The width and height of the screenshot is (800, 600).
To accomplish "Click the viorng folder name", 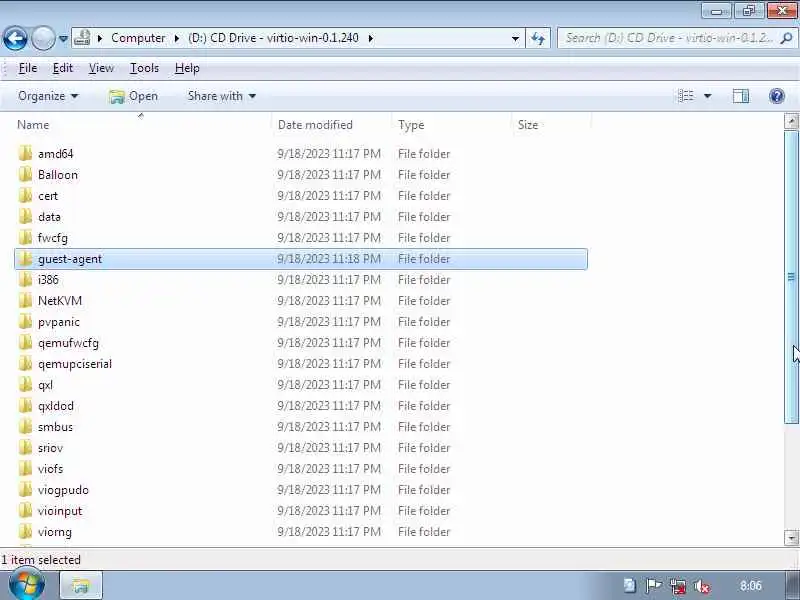I will (55, 532).
